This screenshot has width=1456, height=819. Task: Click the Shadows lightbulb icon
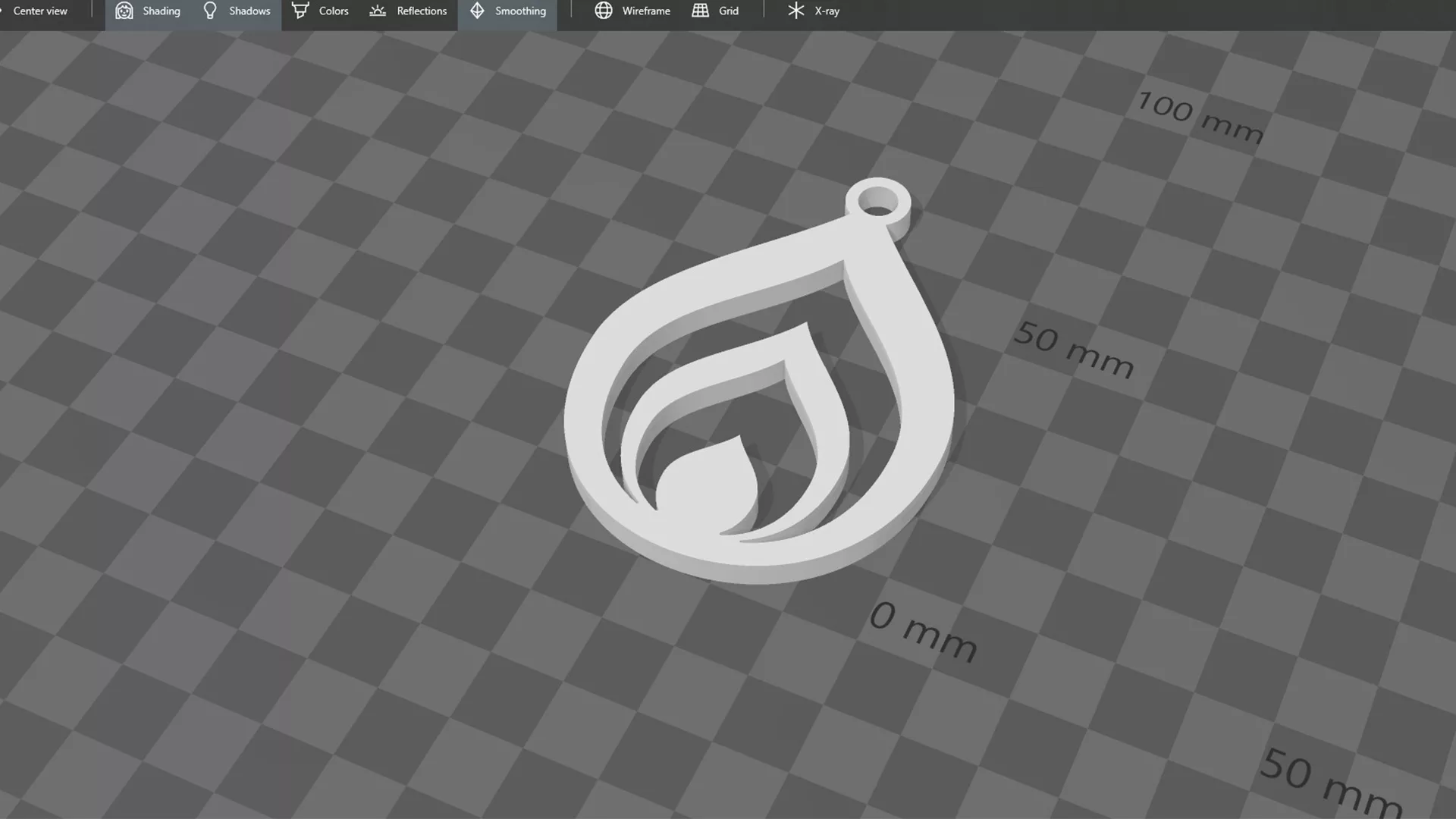(210, 11)
